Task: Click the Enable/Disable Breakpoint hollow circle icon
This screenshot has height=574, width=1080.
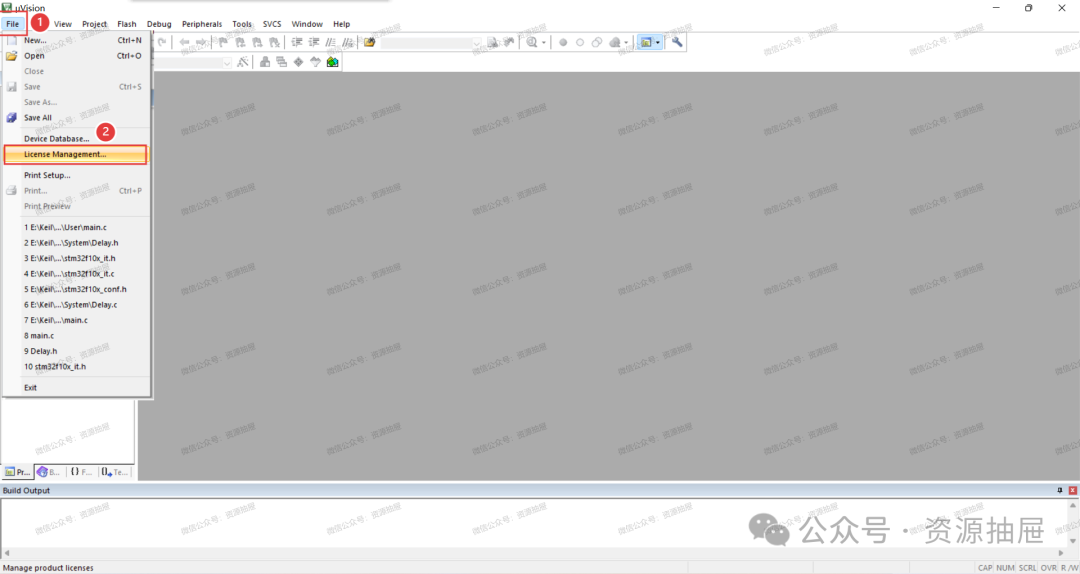Action: pos(580,43)
